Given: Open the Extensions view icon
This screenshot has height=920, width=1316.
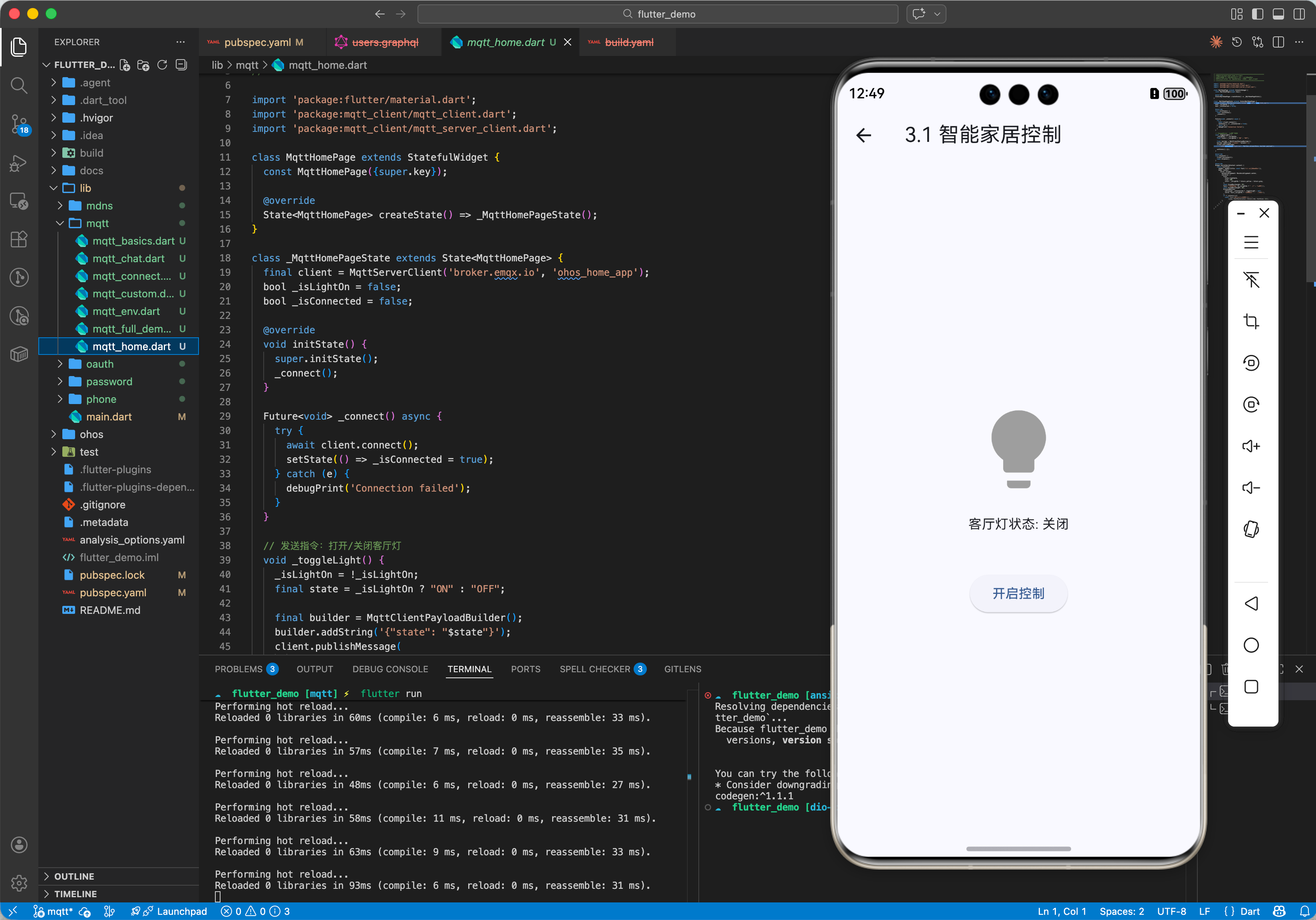Looking at the screenshot, I should coord(19,239).
